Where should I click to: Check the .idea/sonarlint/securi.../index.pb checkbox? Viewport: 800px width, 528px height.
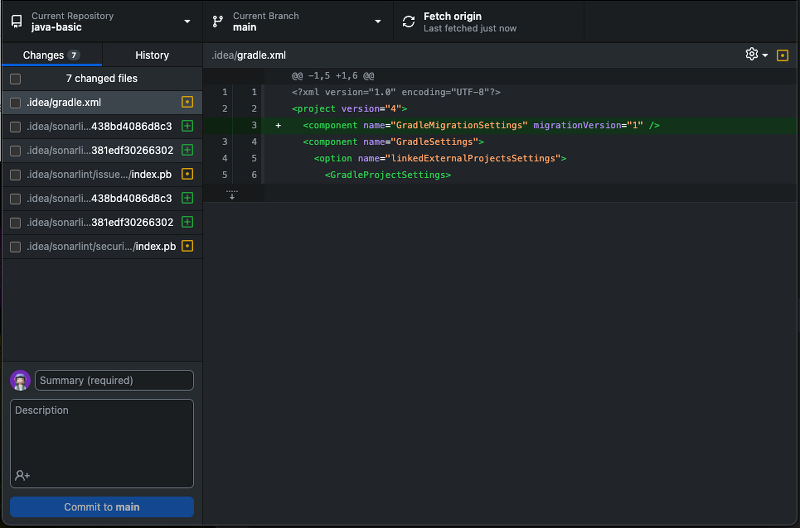[x=16, y=246]
